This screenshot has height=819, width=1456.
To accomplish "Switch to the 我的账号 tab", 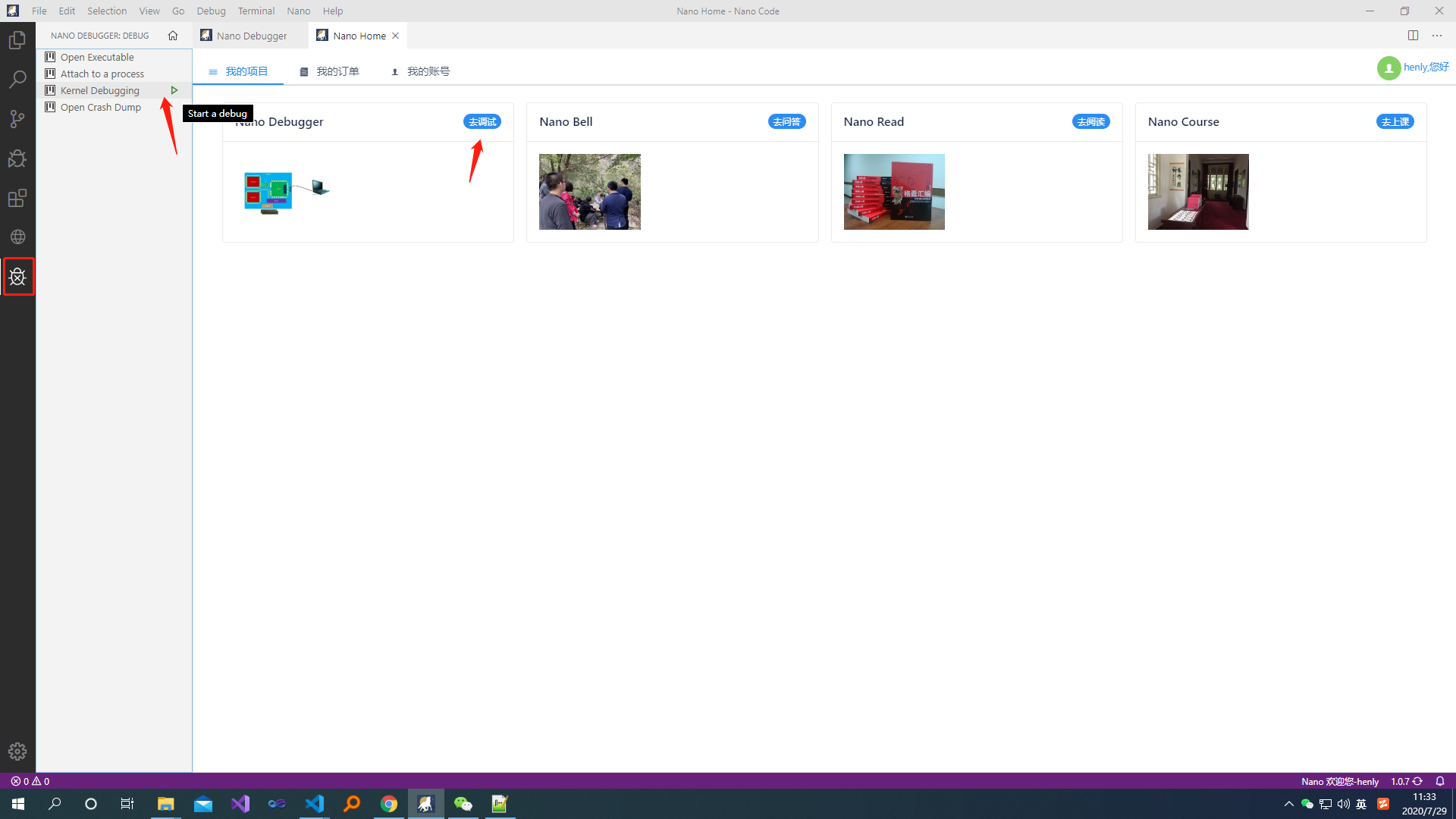I will coord(420,71).
